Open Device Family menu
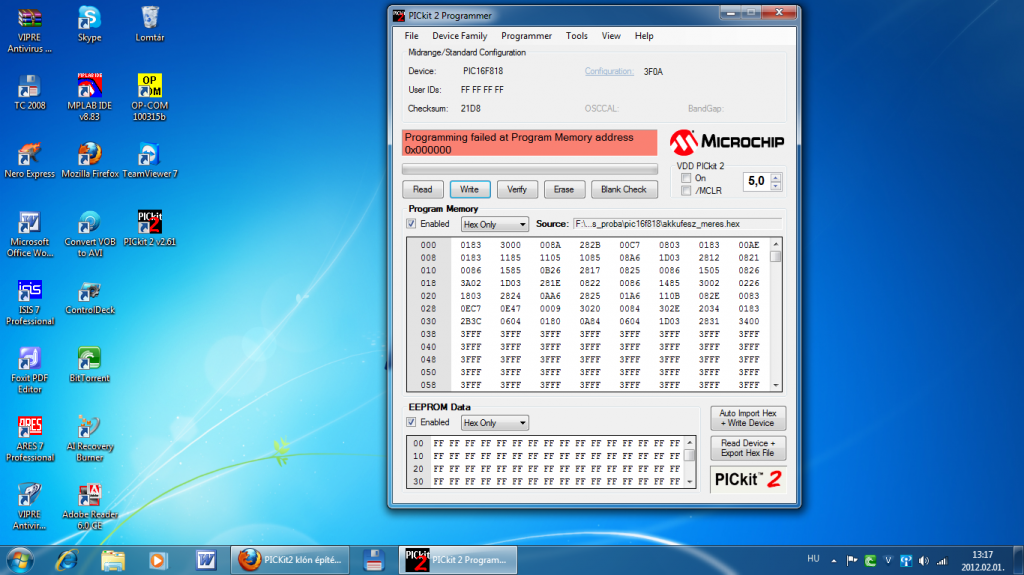The image size is (1024, 575). pos(460,36)
